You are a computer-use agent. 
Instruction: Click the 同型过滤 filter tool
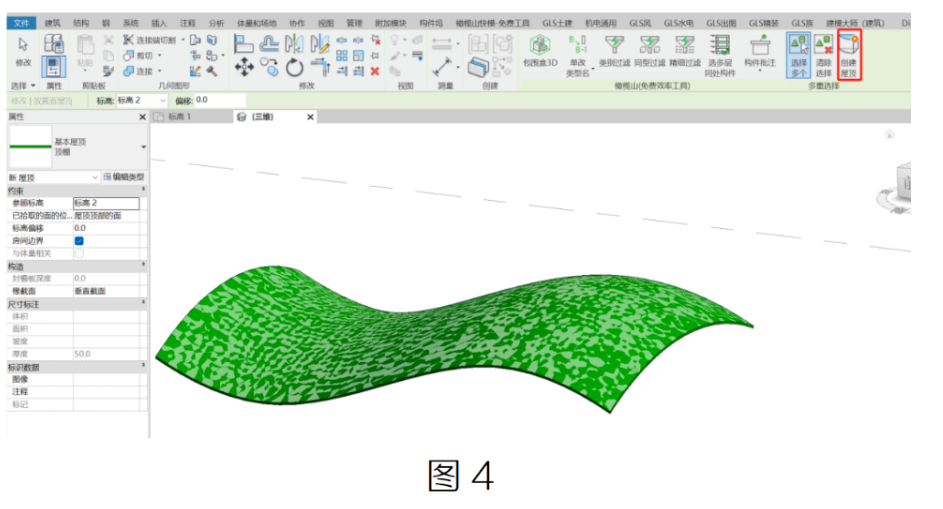[650, 51]
